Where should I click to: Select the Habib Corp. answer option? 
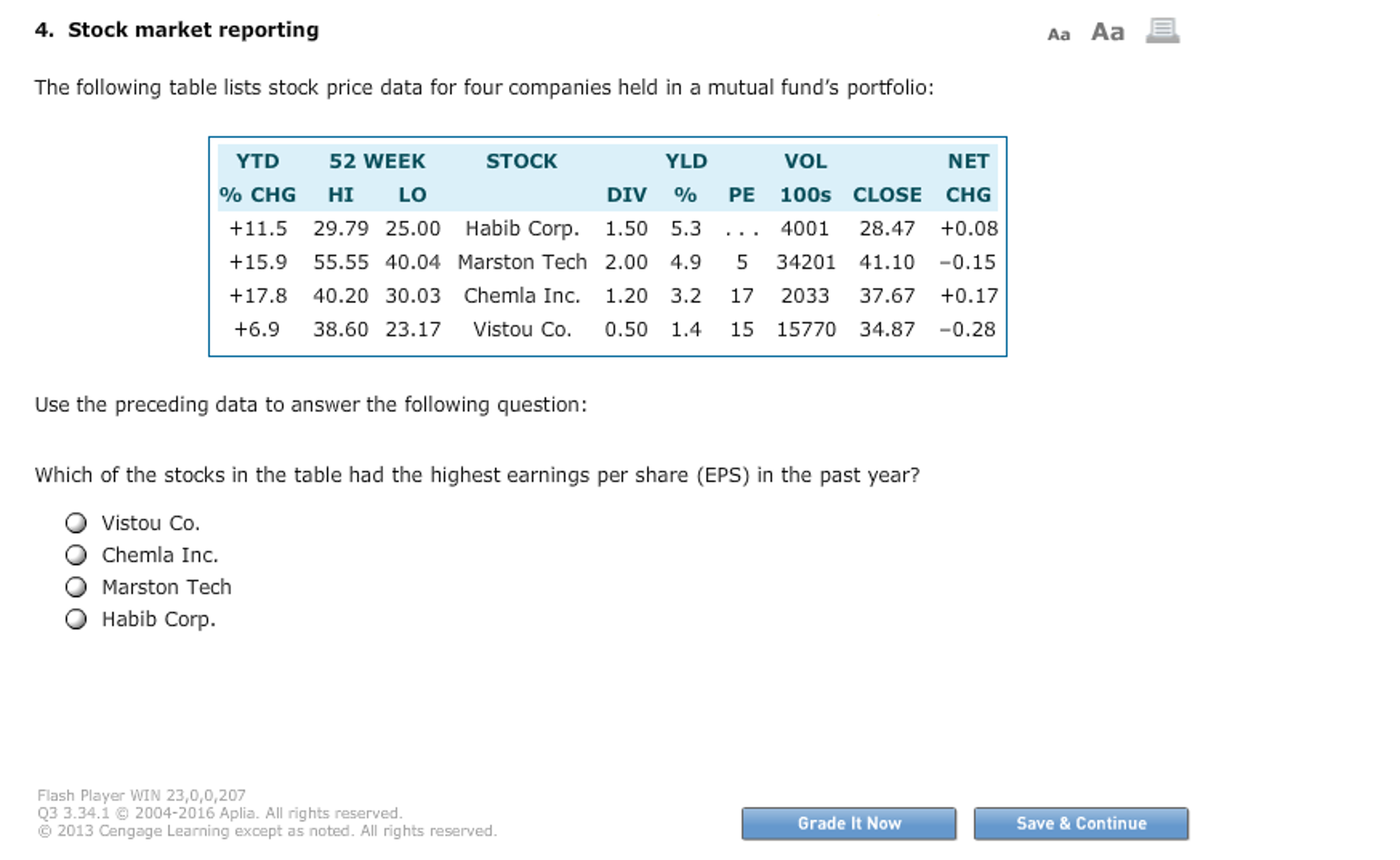click(77, 620)
